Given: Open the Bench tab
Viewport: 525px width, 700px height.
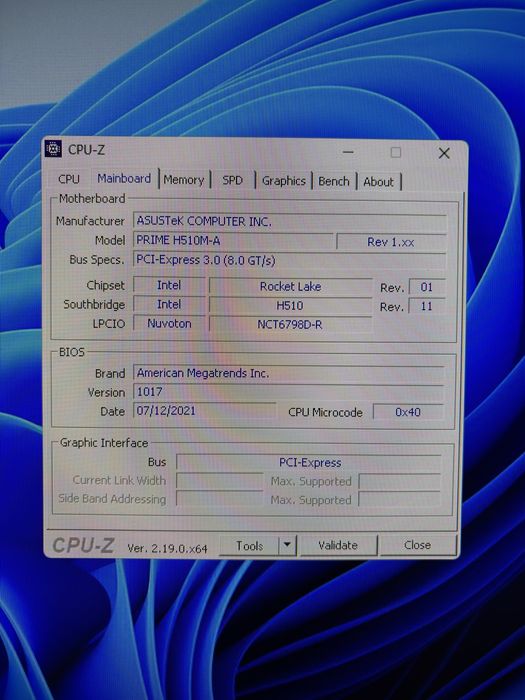Looking at the screenshot, I should 334,181.
